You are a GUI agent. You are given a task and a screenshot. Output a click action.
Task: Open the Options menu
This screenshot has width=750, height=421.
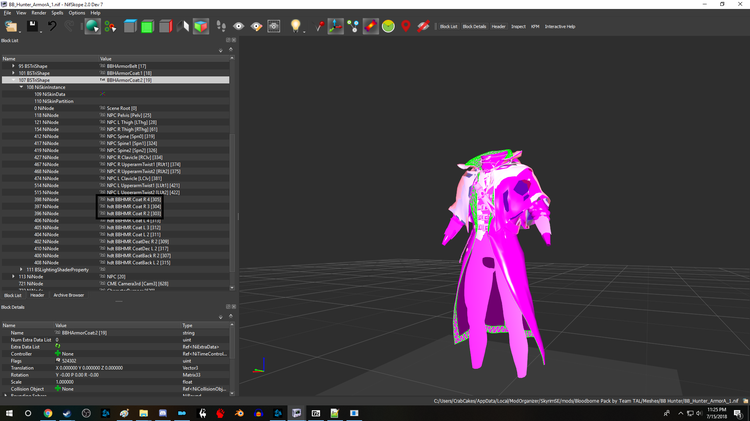[77, 13]
